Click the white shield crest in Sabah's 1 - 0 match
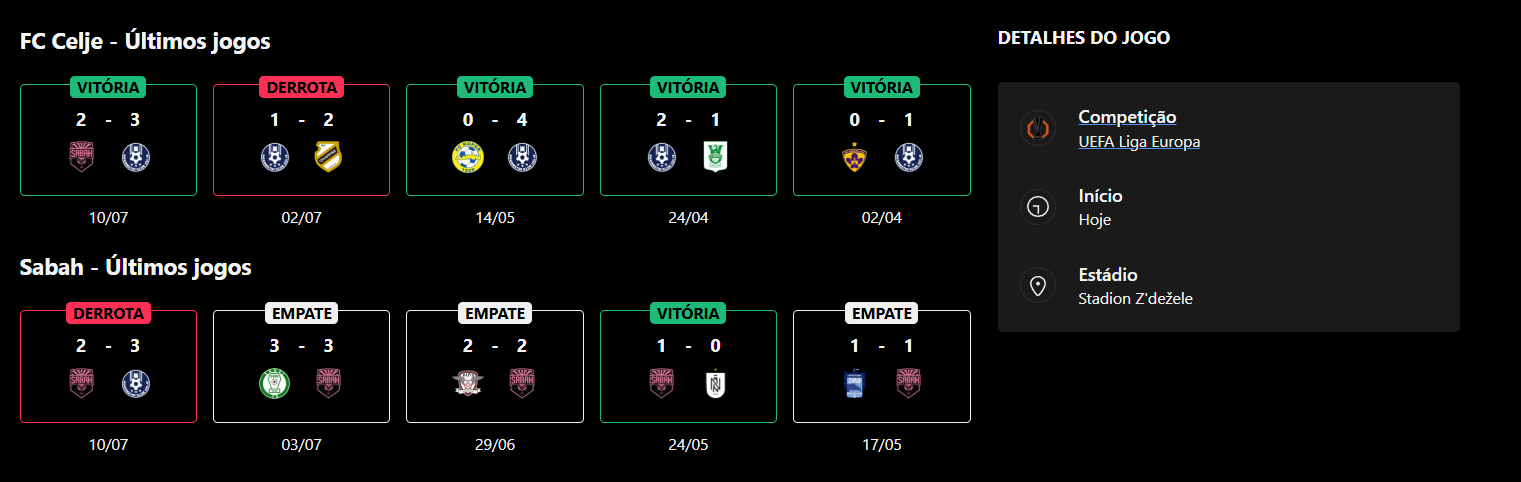This screenshot has width=1521, height=482. 714,384
